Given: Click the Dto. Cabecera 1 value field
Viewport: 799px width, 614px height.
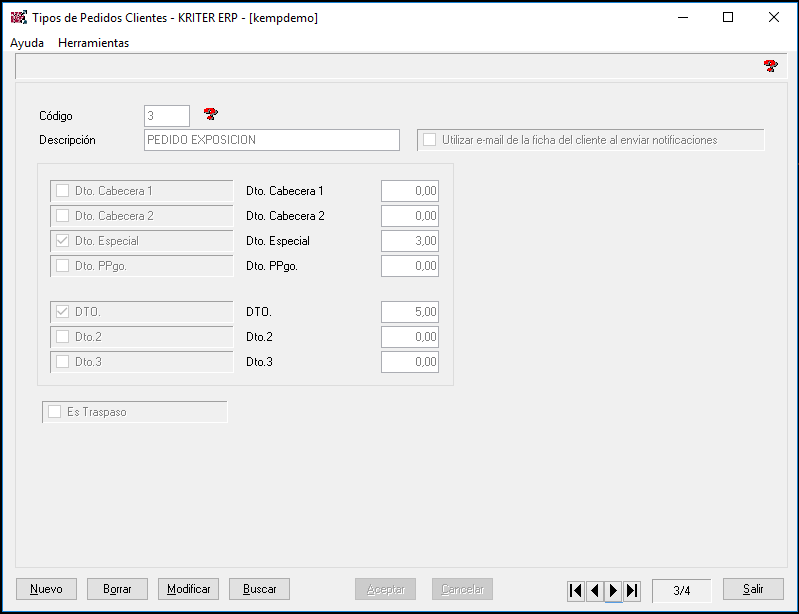Looking at the screenshot, I should (410, 191).
